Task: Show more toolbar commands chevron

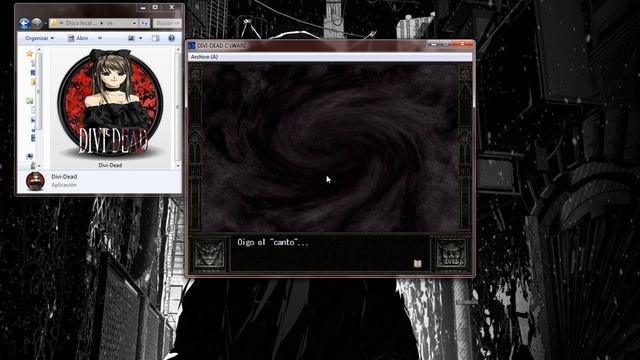Action: click(x=100, y=38)
